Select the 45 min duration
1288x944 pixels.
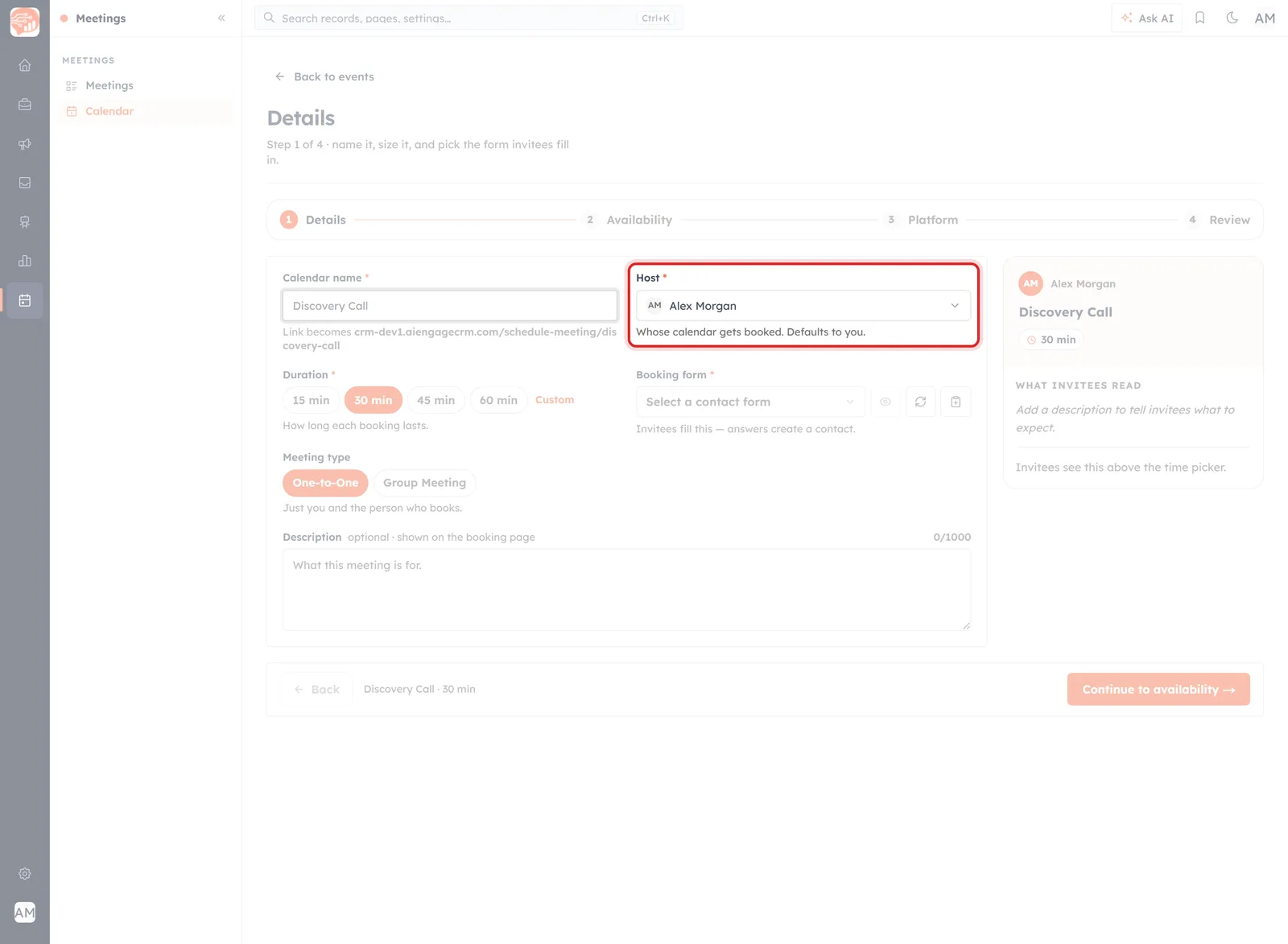(x=436, y=400)
